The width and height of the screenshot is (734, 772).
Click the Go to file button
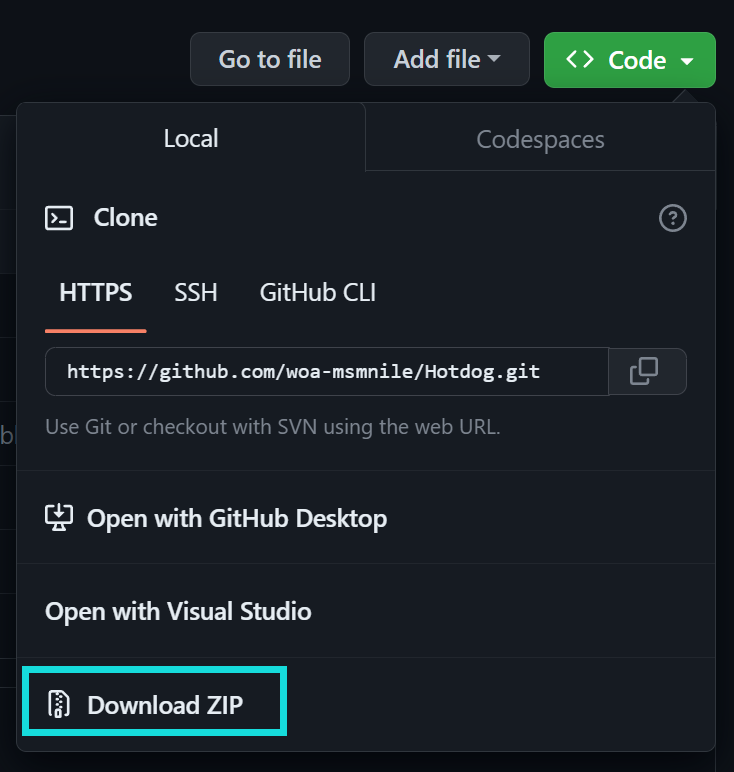tap(270, 59)
